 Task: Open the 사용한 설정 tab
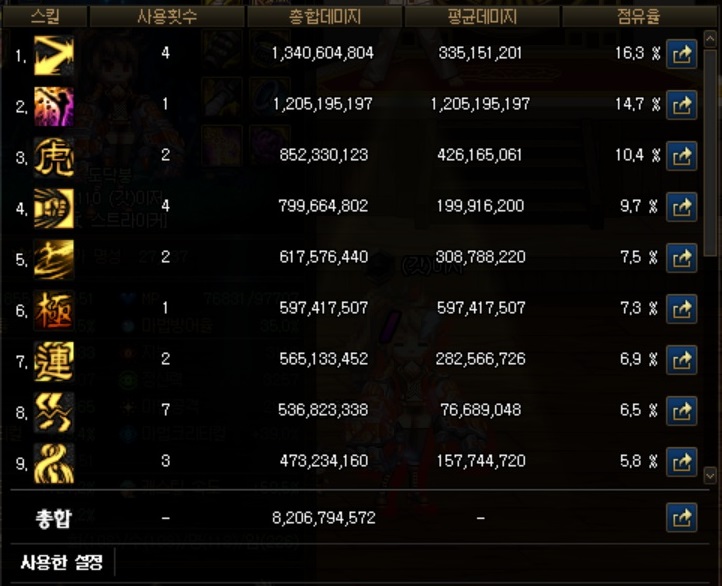point(62,562)
